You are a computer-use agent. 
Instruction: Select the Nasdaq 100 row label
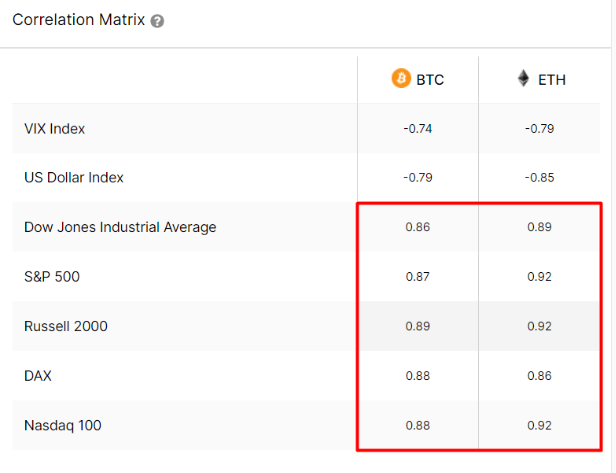click(x=63, y=425)
